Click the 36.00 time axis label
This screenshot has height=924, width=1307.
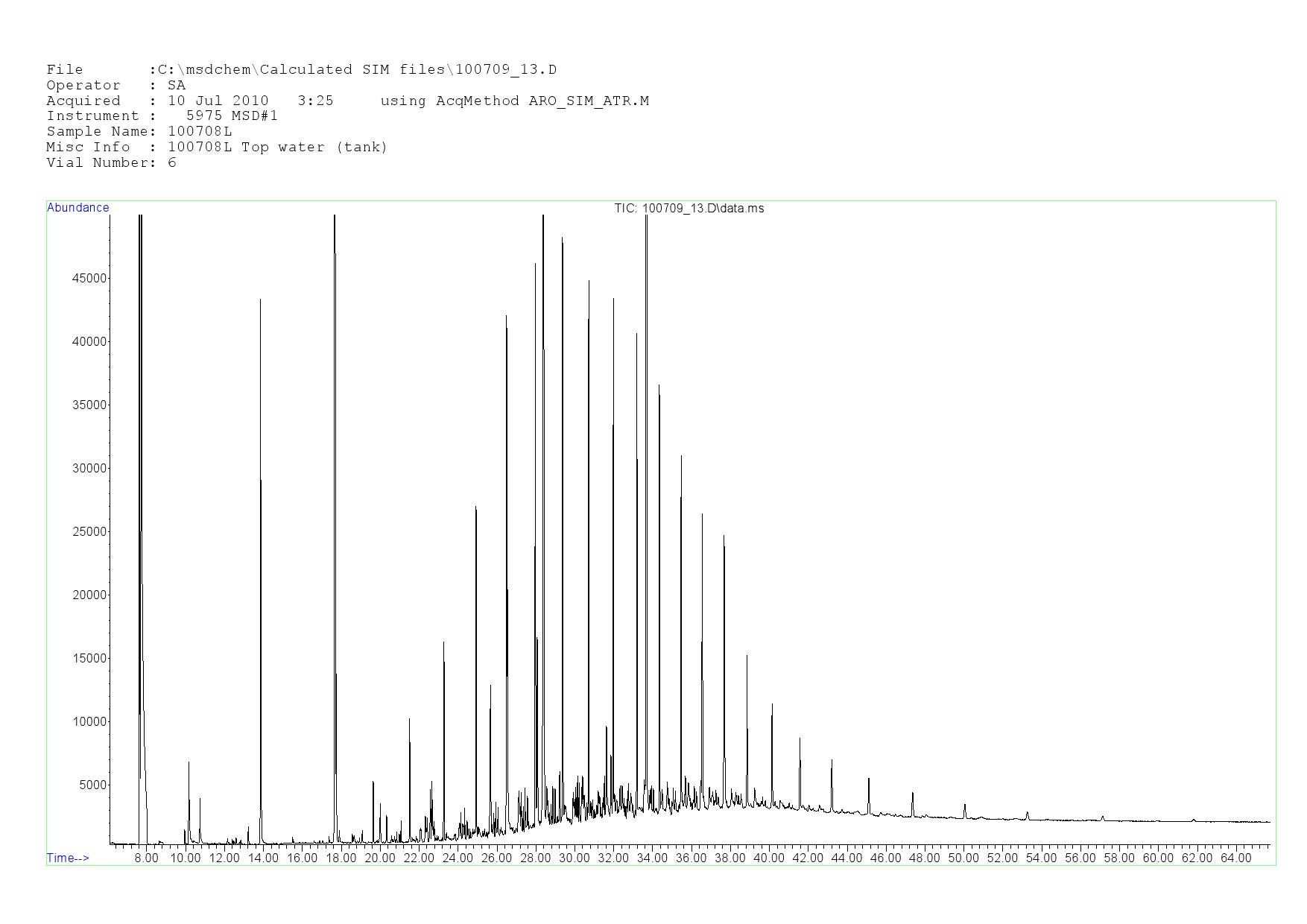691,858
